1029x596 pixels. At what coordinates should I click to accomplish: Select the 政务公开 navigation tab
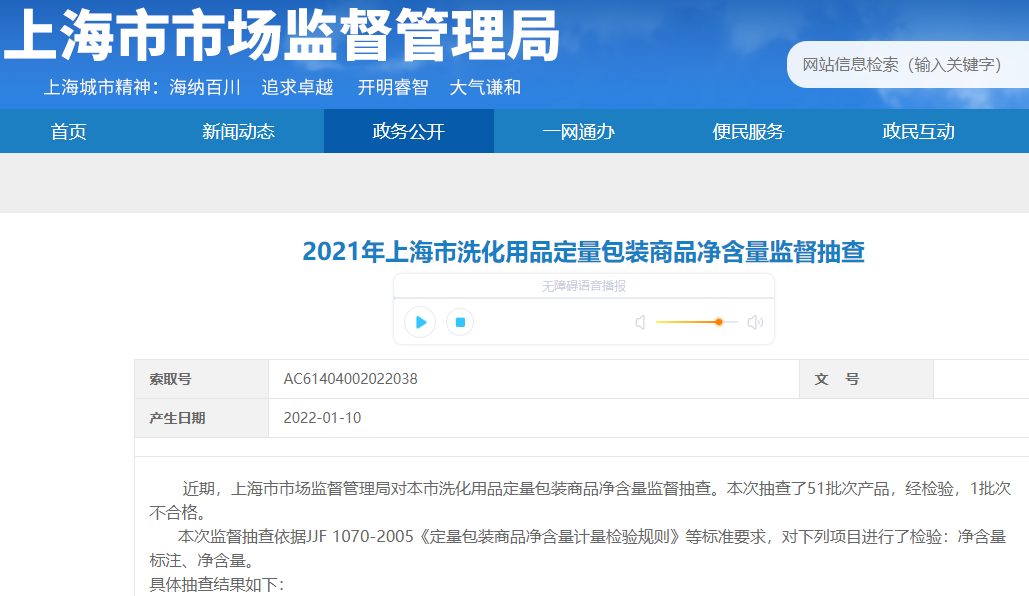coord(409,131)
